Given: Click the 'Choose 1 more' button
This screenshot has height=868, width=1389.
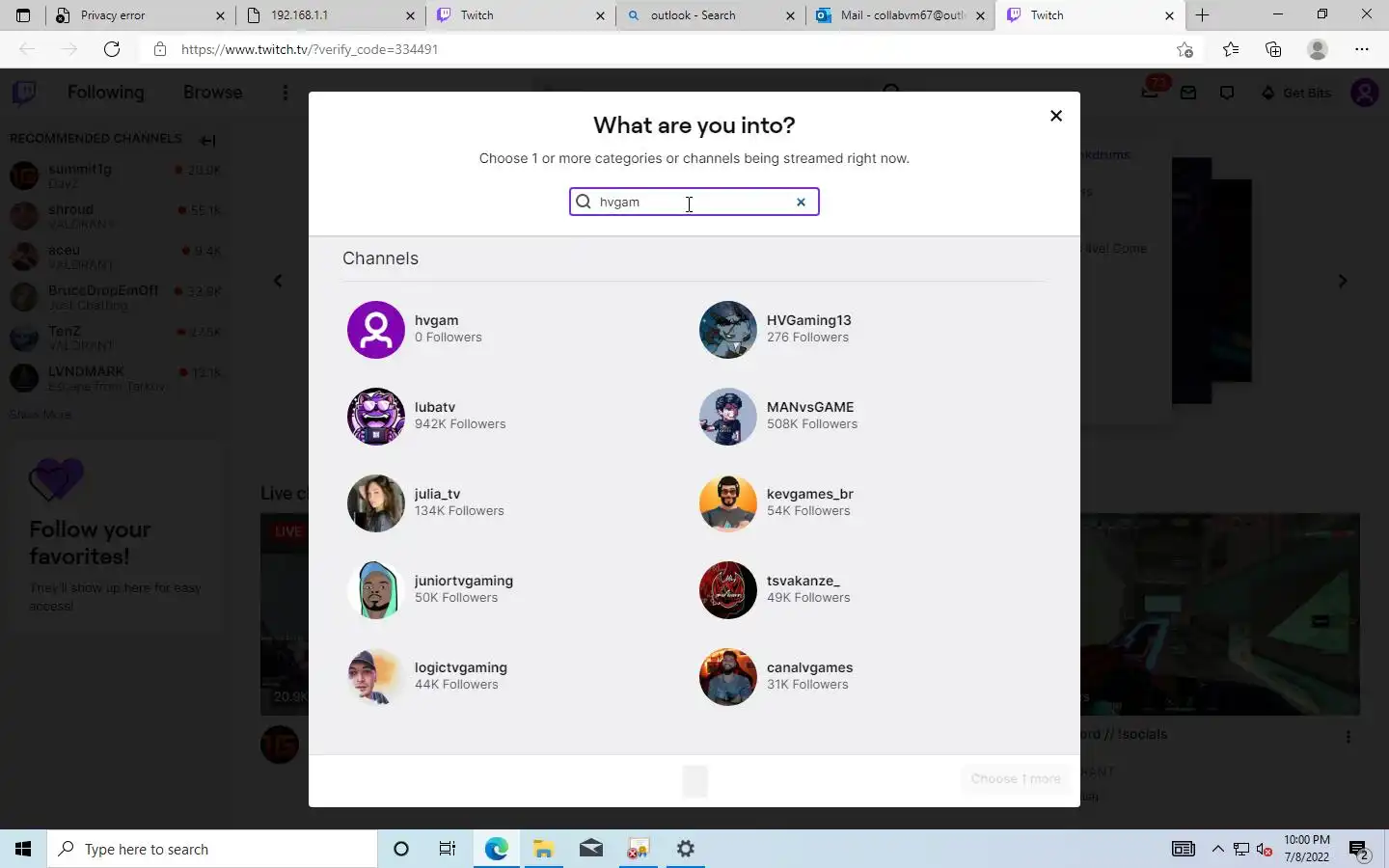Looking at the screenshot, I should coord(1015,778).
